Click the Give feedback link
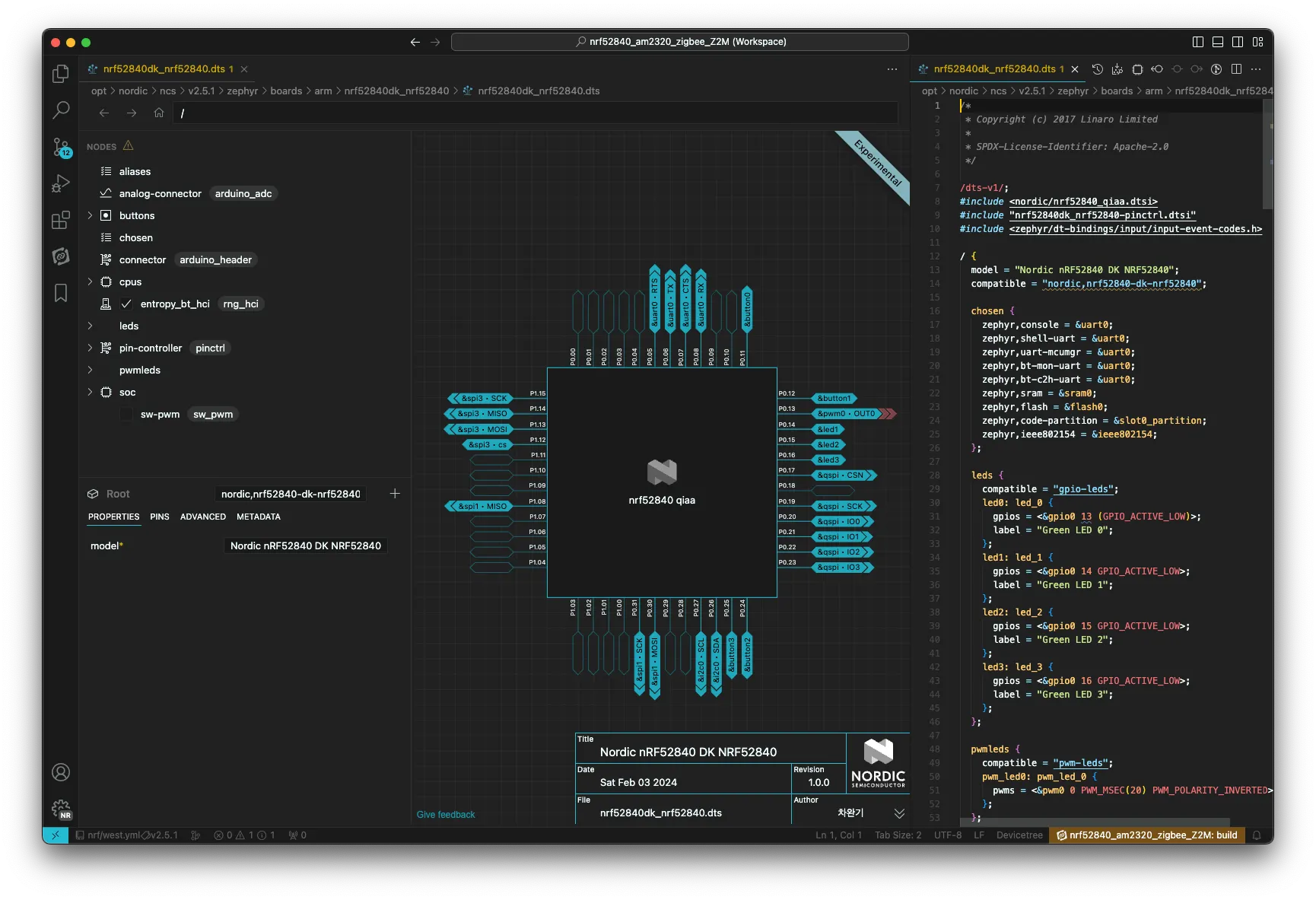This screenshot has height=900, width=1316. (x=446, y=815)
